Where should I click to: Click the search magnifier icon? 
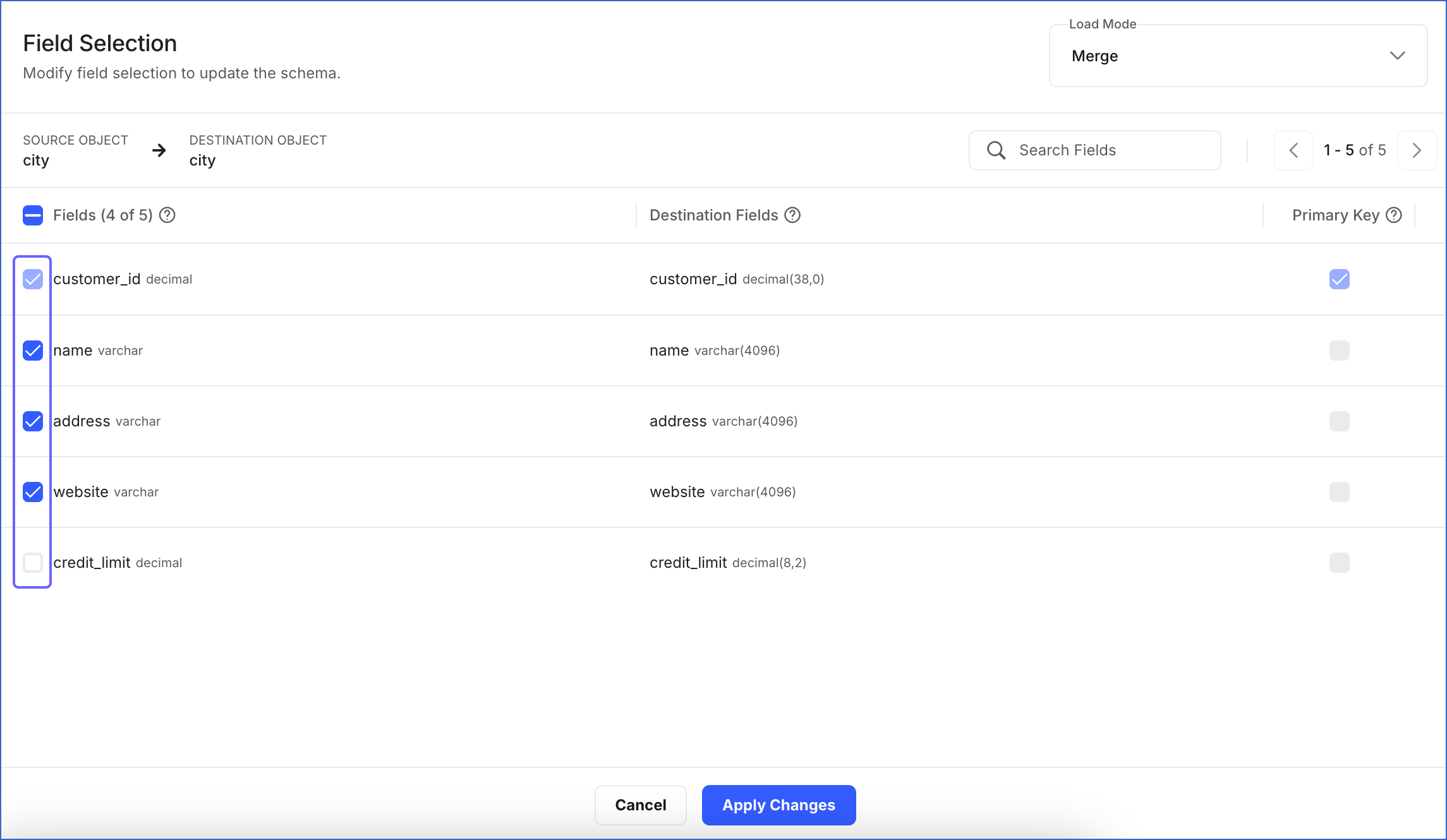coord(996,150)
